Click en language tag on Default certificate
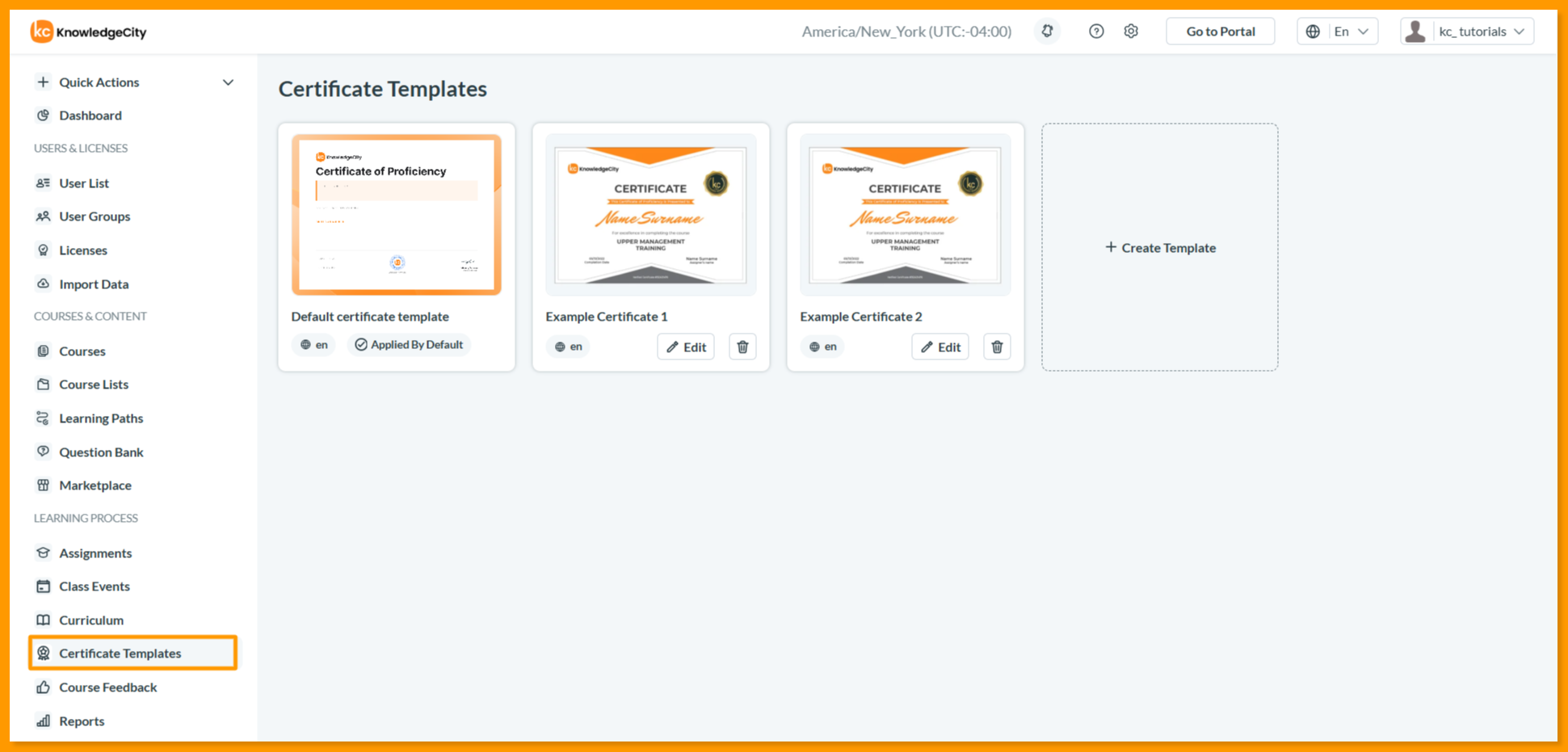Screen dimensions: 1568x752 (313, 345)
